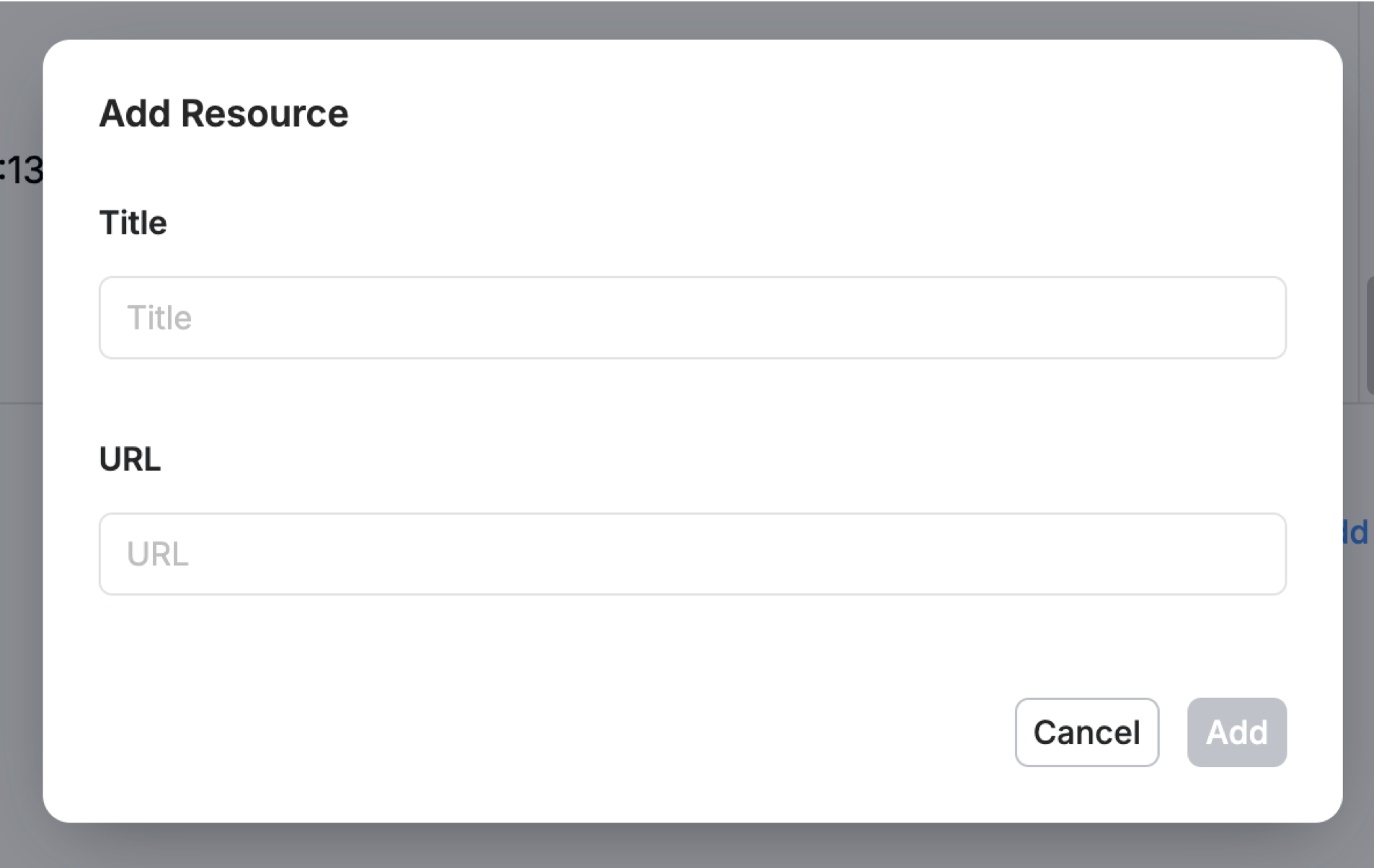Click the partially hidden blue link at right
Screen dimensions: 1374x868
tap(1355, 532)
